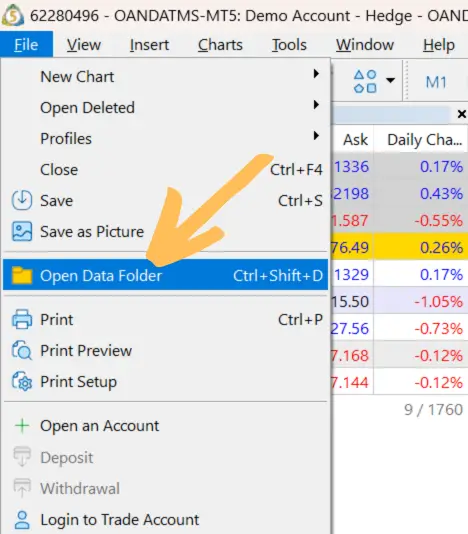Open the shapes tool dropdown arrow
The height and width of the screenshot is (534, 468).
(390, 81)
